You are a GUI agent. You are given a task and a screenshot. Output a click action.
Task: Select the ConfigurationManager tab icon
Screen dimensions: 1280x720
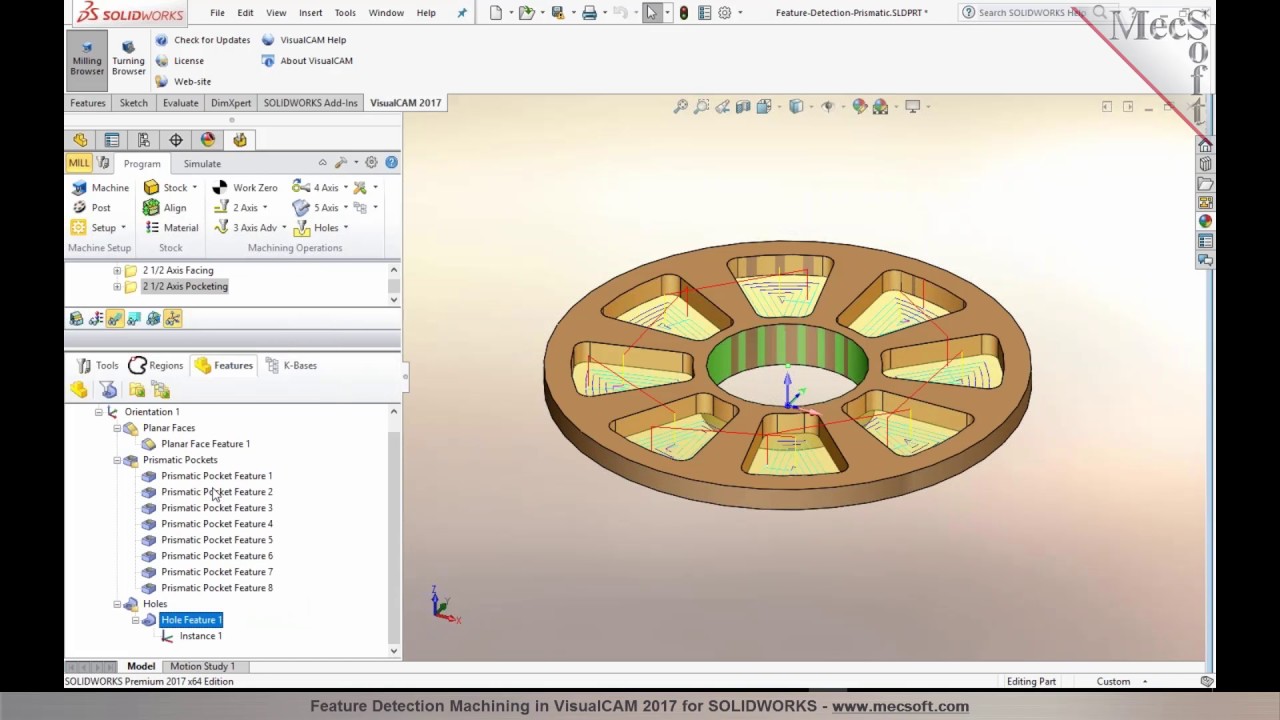[144, 140]
